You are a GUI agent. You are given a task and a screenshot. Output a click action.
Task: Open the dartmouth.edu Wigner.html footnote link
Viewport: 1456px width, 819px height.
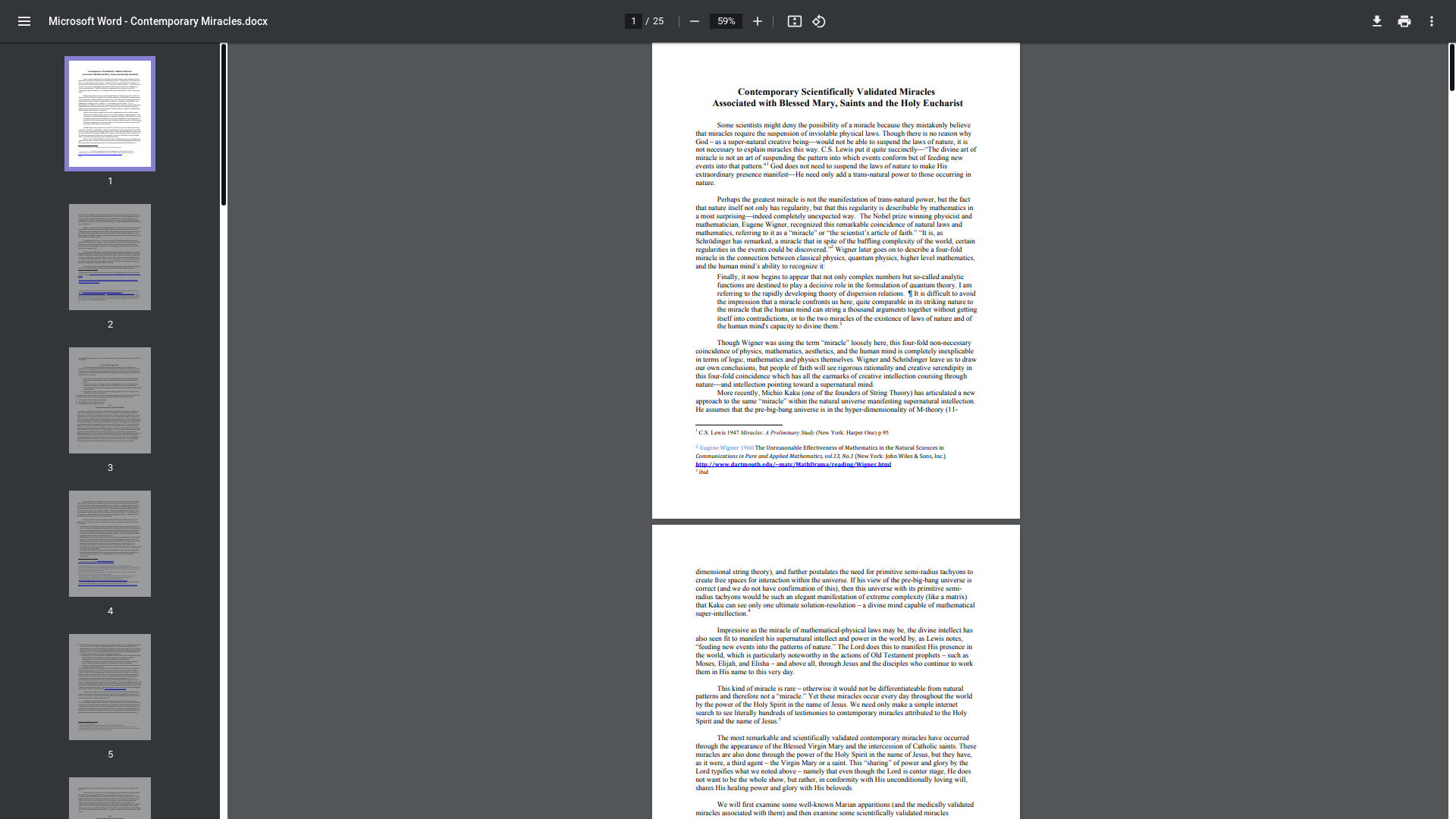tap(793, 464)
